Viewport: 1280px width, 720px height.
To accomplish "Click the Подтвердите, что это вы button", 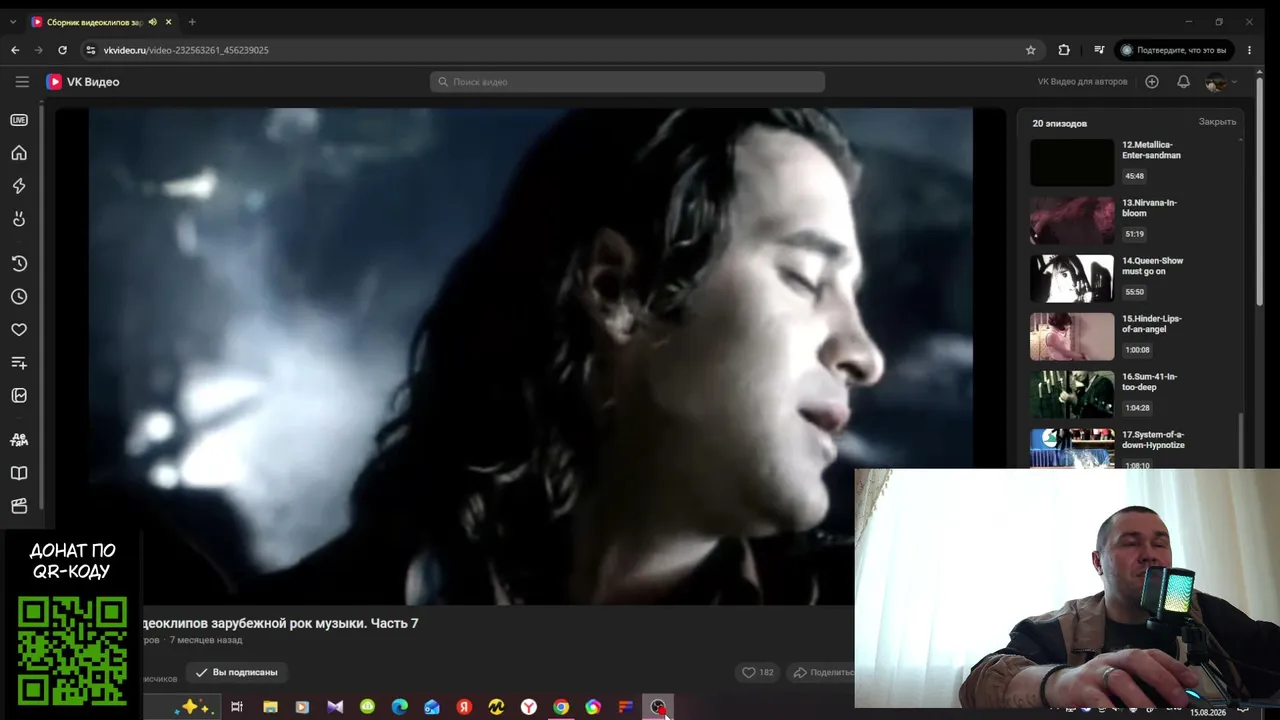I will coord(1175,50).
